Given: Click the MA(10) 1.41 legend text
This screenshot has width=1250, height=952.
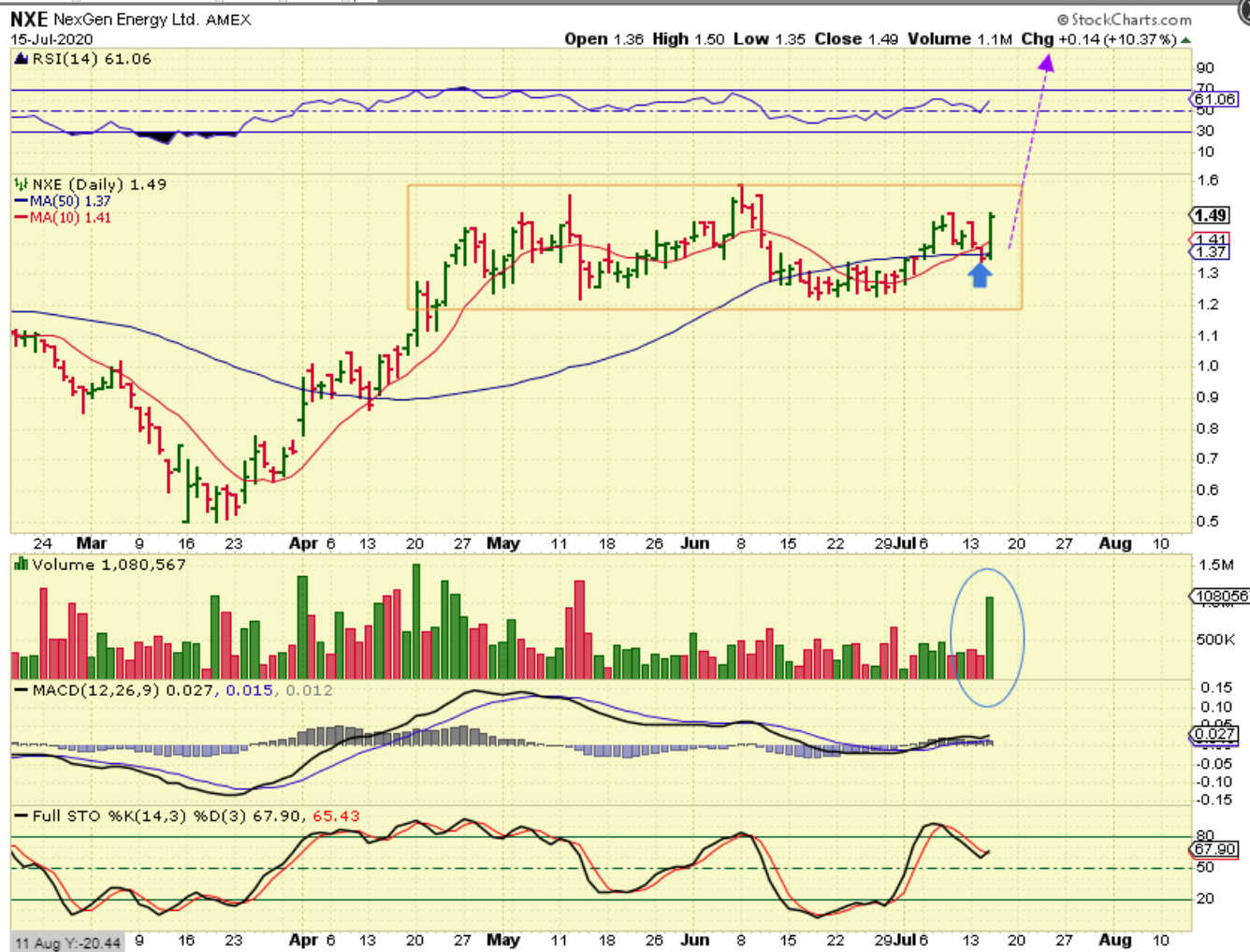Looking at the screenshot, I should pyautogui.click(x=70, y=218).
